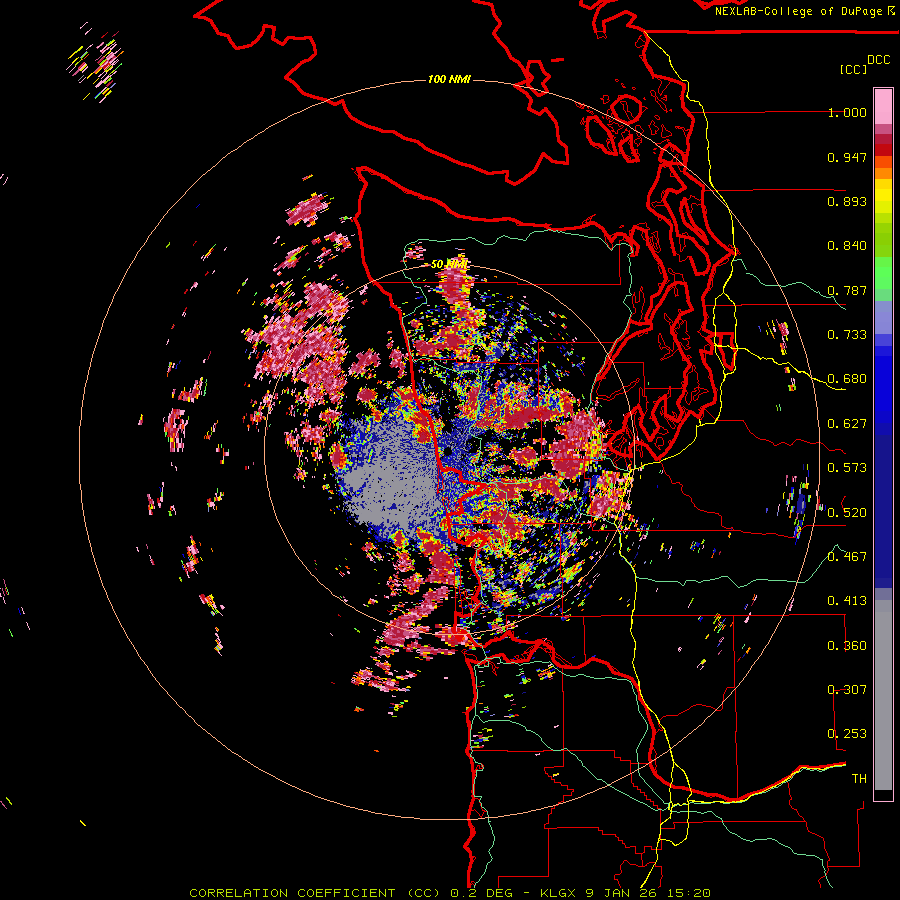This screenshot has height=900, width=900.
Task: Click the 0.520 color scale value
Action: 847,512
